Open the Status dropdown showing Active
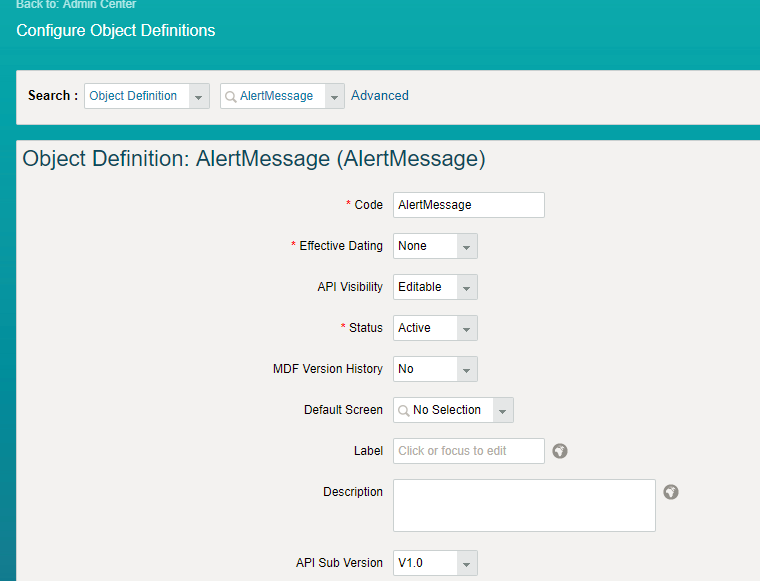760x581 pixels. coord(467,328)
